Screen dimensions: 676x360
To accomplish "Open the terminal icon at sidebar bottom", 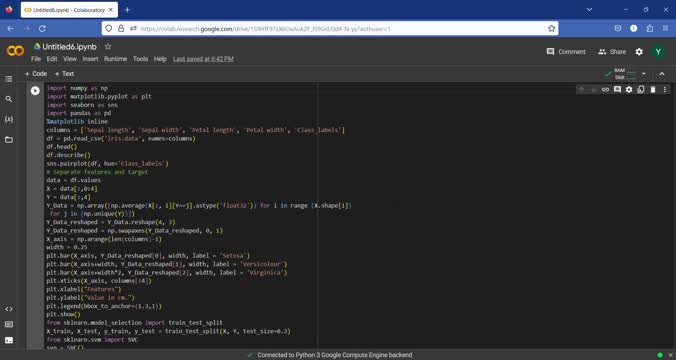I will [9, 341].
